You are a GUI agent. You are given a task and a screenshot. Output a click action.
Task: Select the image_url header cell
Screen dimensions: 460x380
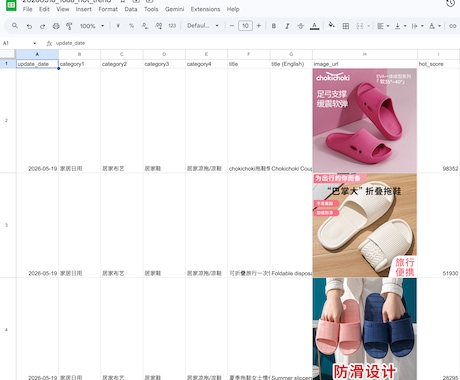pyautogui.click(x=365, y=64)
